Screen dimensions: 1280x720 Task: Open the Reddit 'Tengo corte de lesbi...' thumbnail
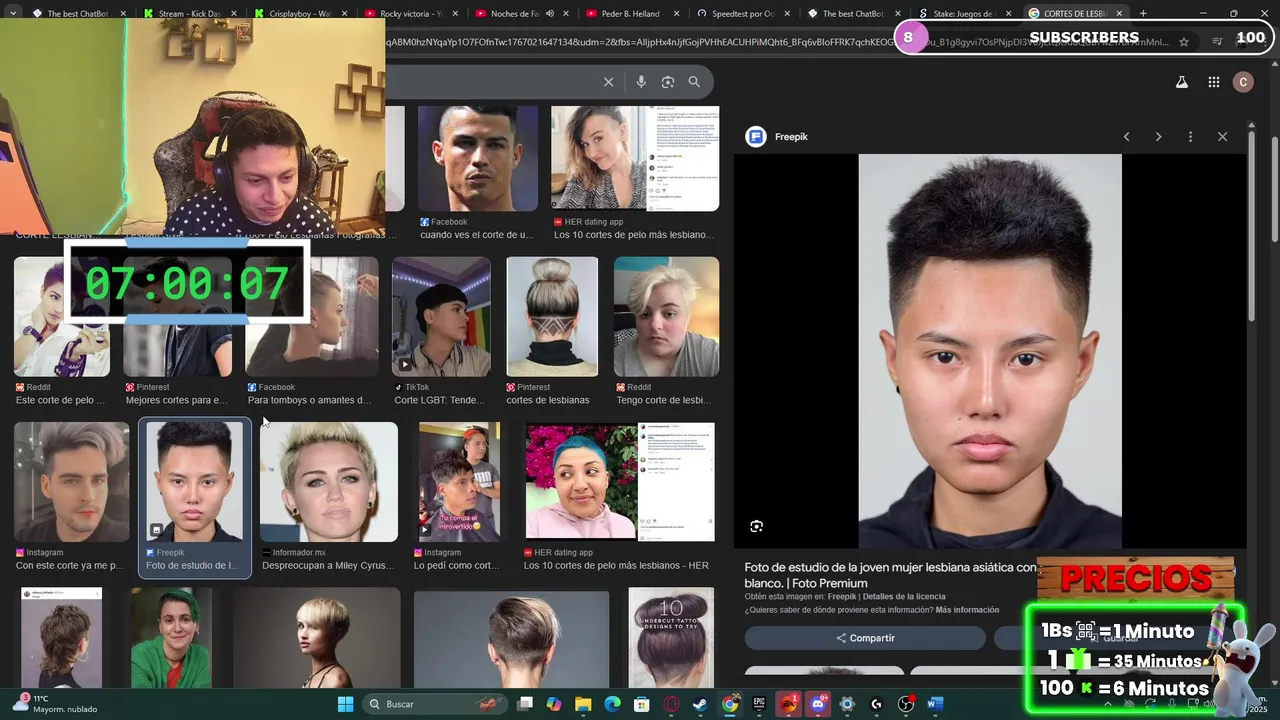tap(666, 316)
